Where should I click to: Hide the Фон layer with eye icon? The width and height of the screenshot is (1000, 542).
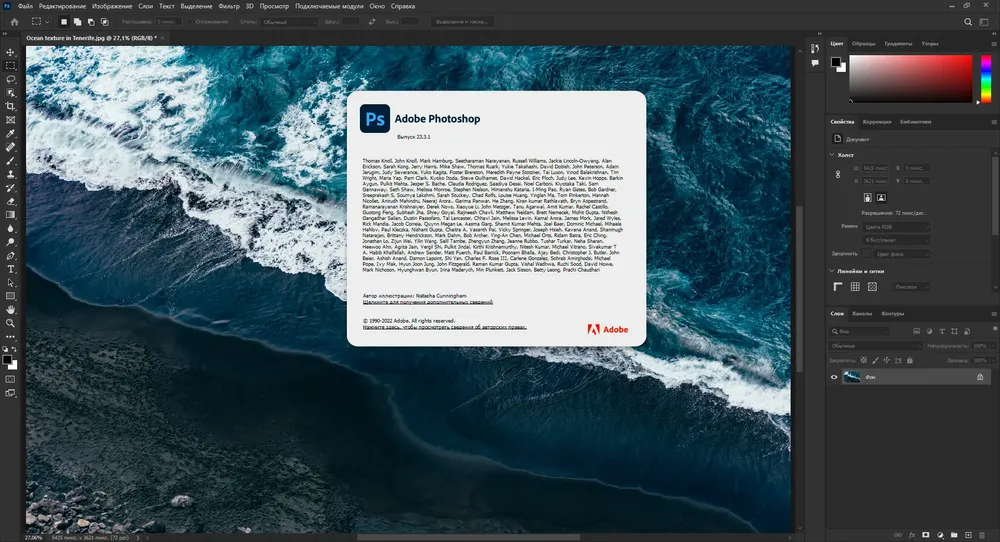point(834,377)
